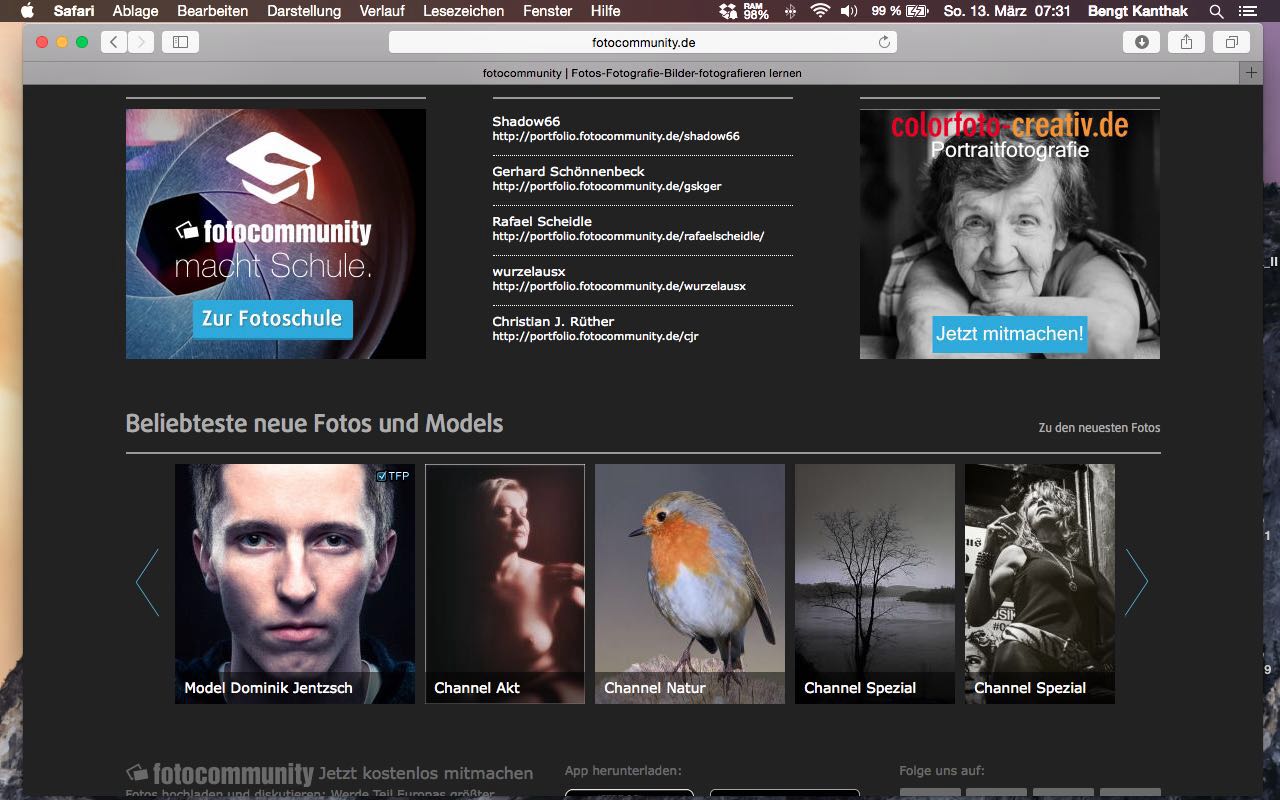Screen dimensions: 1280x800
Task: Open the Ablage menu
Action: pyautogui.click(x=135, y=11)
